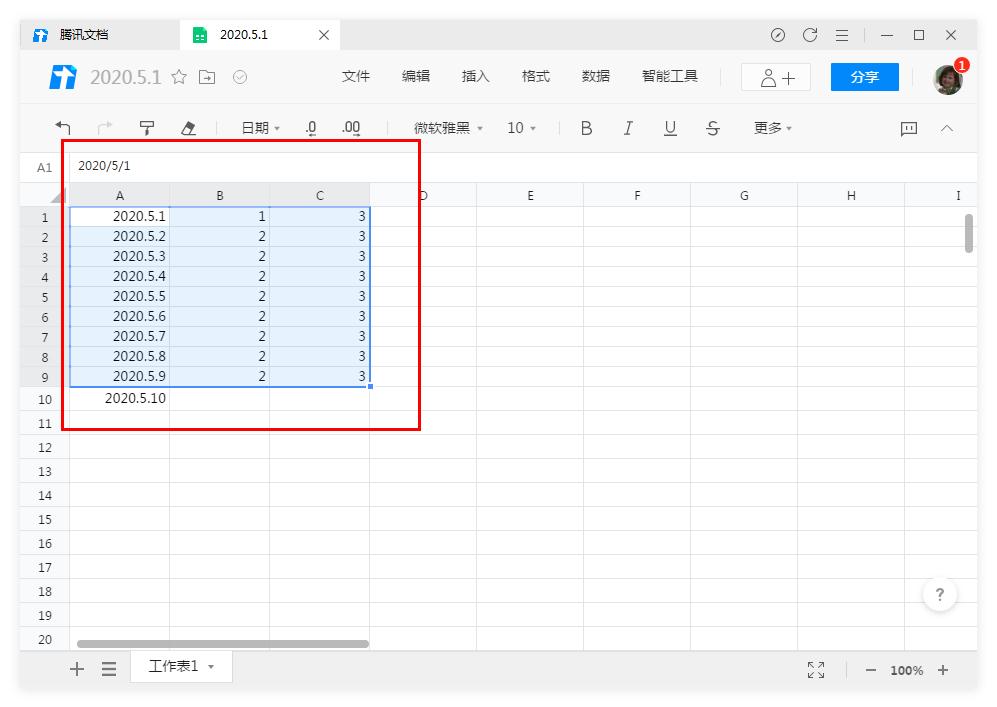Open the 微软雅黑 font dropdown

[x=446, y=128]
